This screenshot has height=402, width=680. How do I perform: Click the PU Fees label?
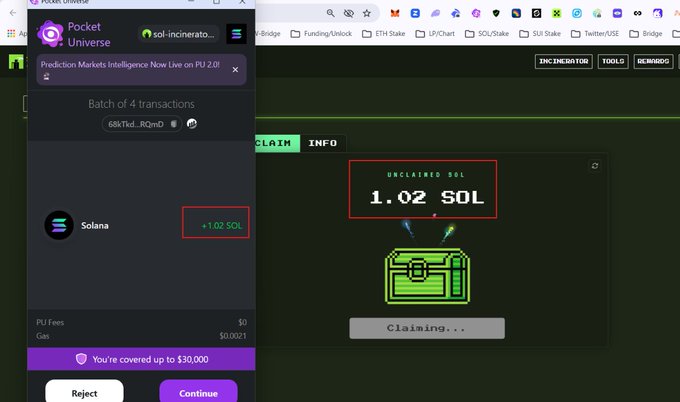tap(50, 322)
